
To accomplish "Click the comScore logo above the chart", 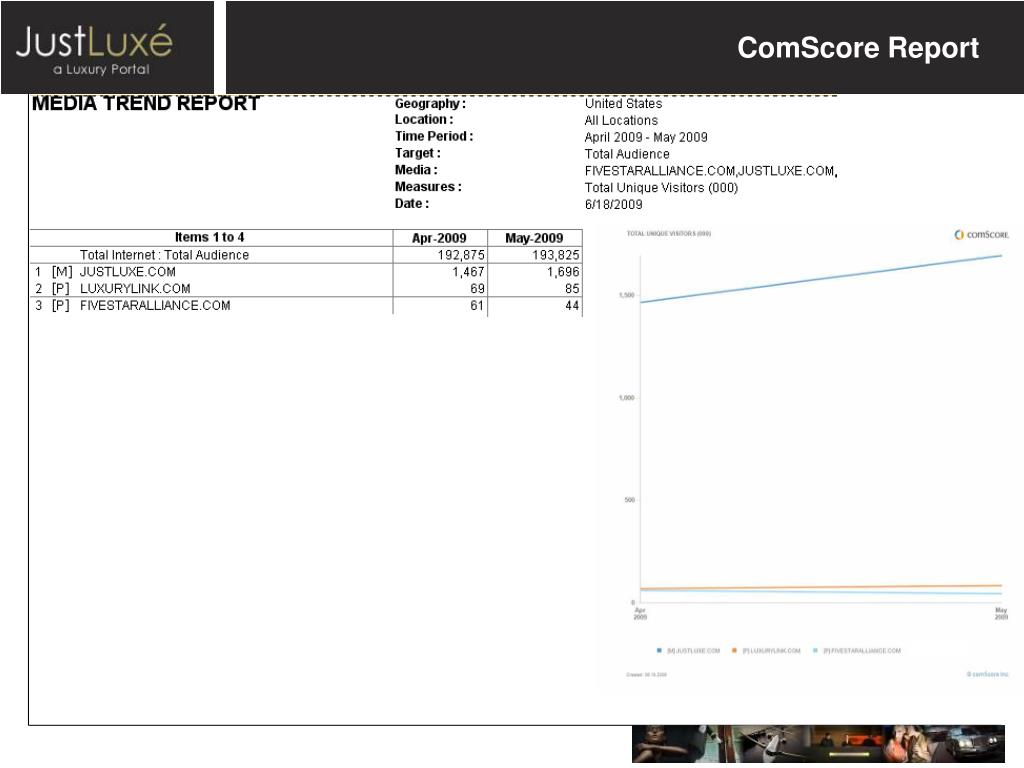I will point(981,234).
